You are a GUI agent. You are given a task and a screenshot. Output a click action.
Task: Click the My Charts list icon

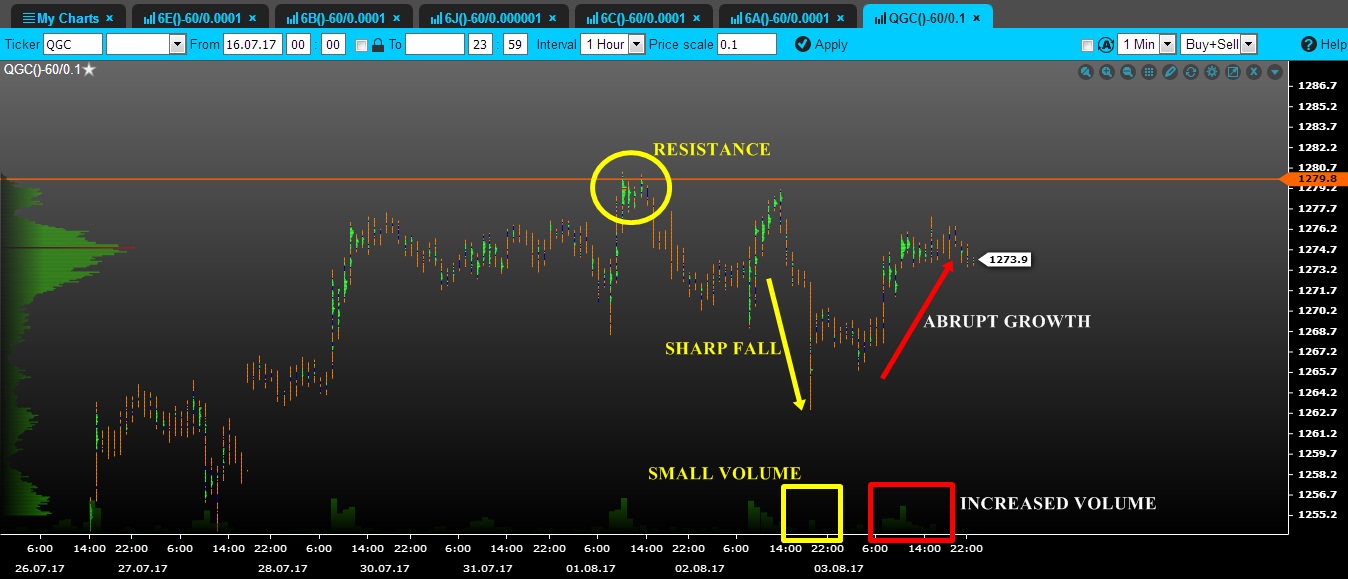coord(27,18)
